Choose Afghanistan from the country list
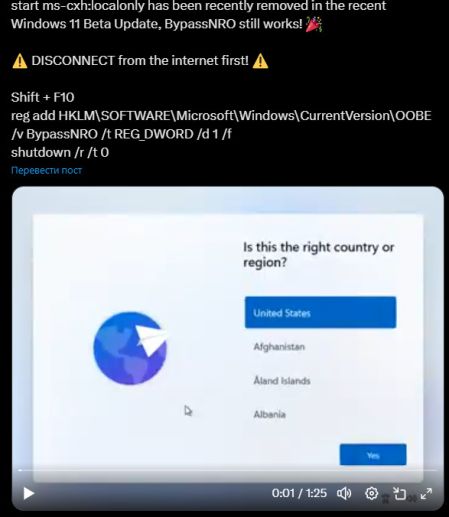This screenshot has height=517, width=449. pyautogui.click(x=279, y=347)
